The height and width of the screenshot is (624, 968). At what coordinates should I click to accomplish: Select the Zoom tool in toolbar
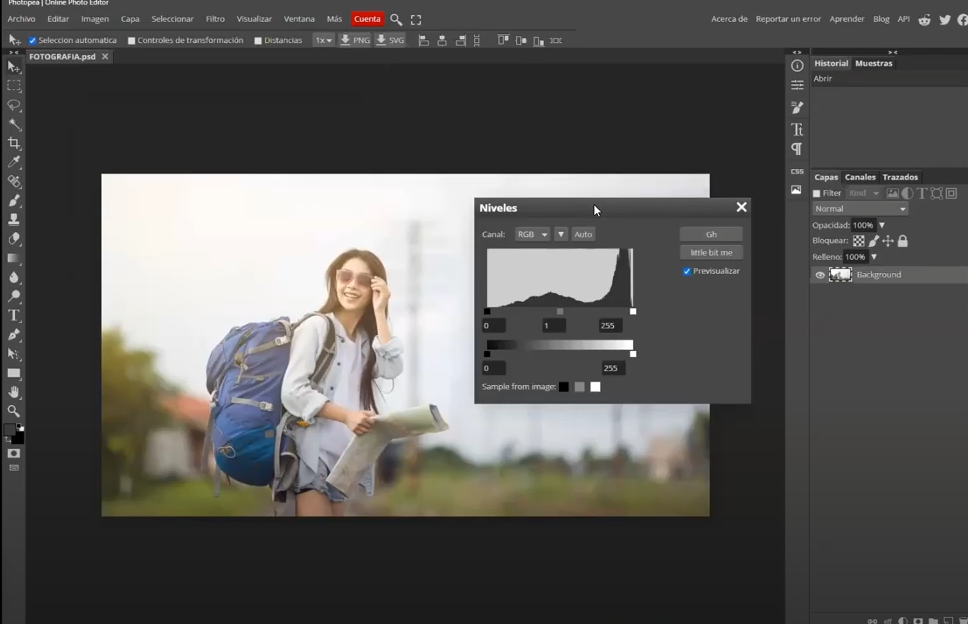tap(14, 411)
